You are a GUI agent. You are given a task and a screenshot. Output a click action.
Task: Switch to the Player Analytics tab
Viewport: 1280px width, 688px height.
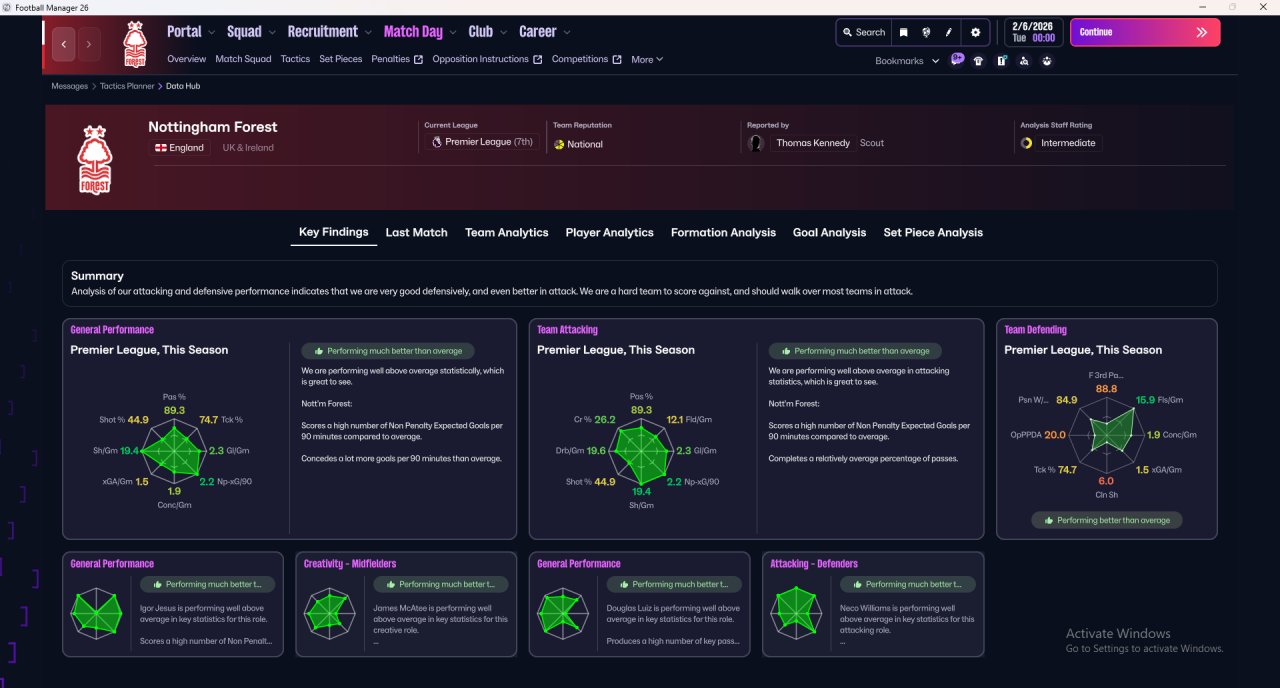tap(609, 232)
